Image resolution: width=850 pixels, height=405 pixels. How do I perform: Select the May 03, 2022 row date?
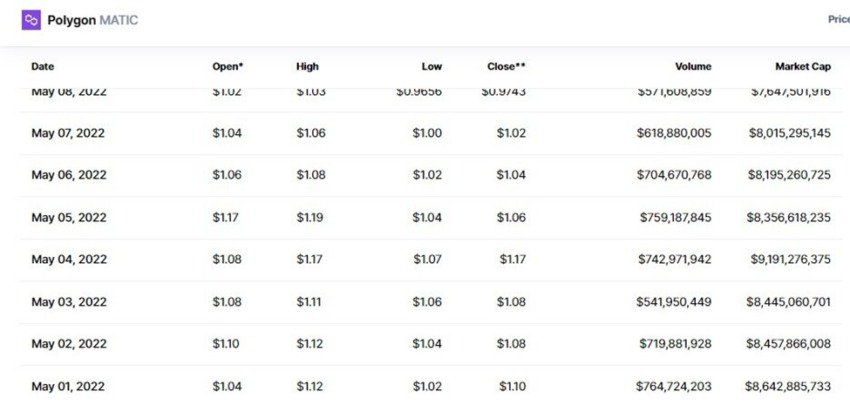coord(69,301)
